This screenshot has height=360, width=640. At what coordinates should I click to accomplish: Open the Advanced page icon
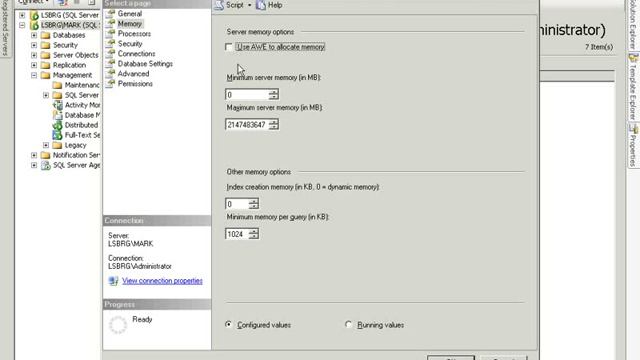pos(110,74)
